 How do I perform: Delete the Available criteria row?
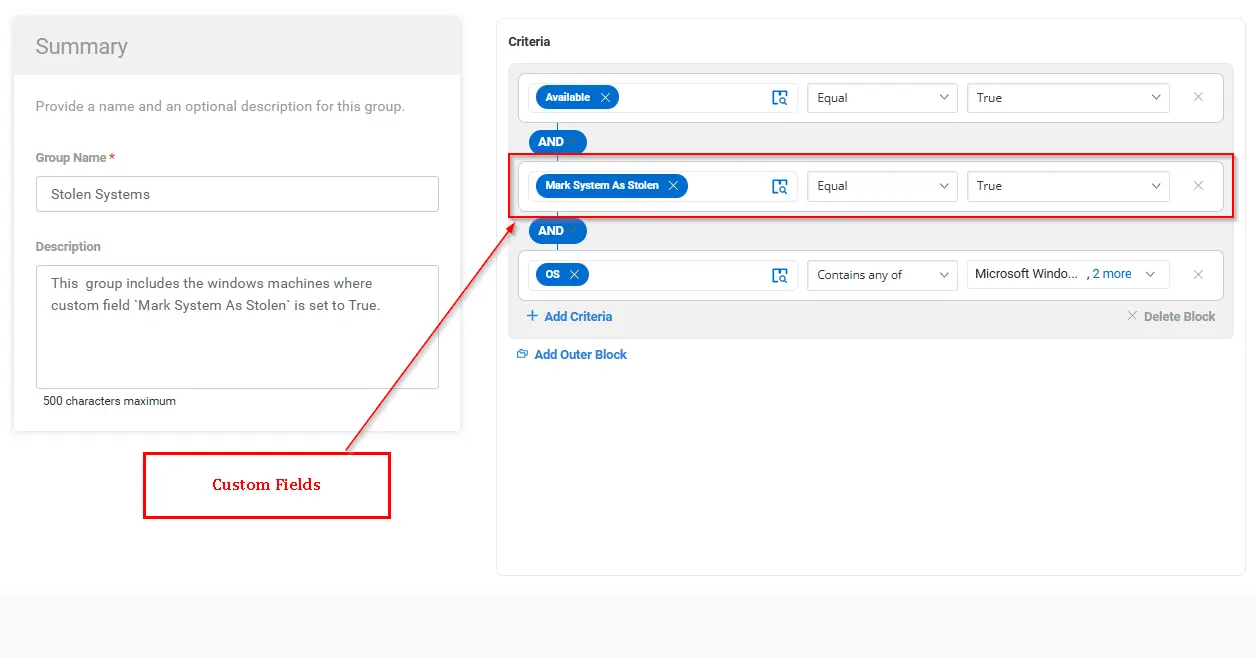pyautogui.click(x=1198, y=97)
